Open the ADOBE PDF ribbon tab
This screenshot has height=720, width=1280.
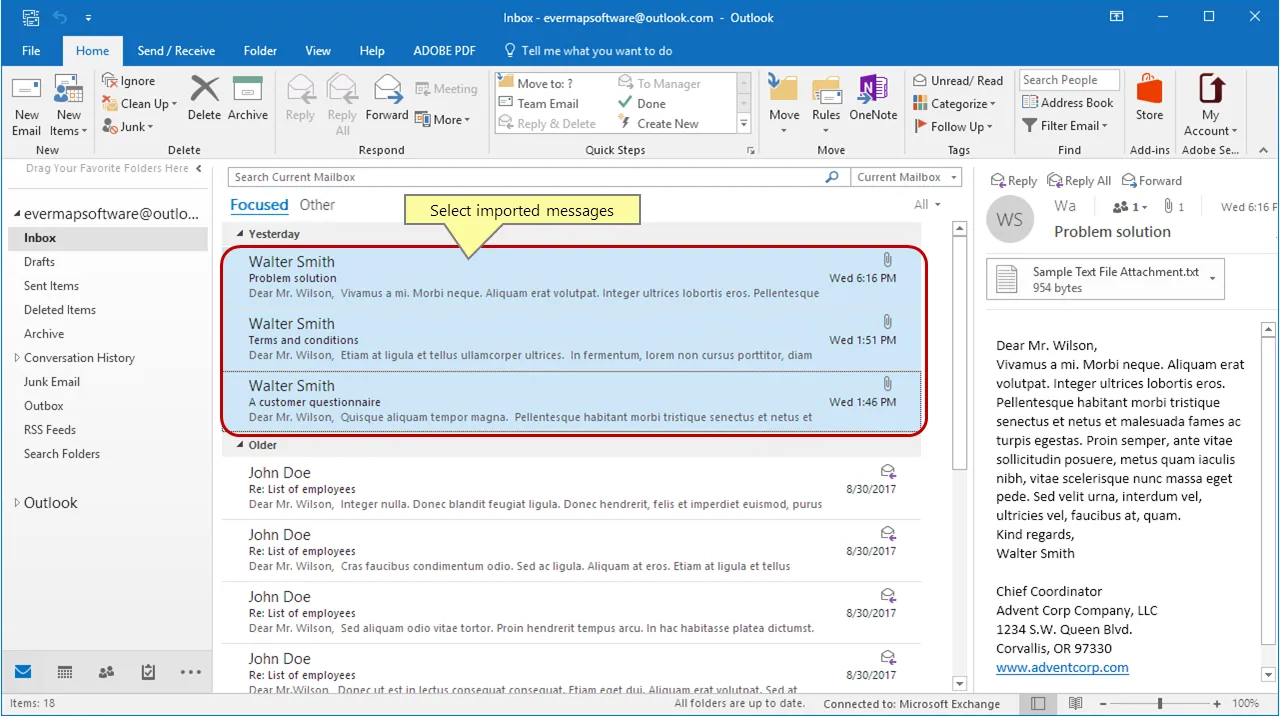coord(444,51)
